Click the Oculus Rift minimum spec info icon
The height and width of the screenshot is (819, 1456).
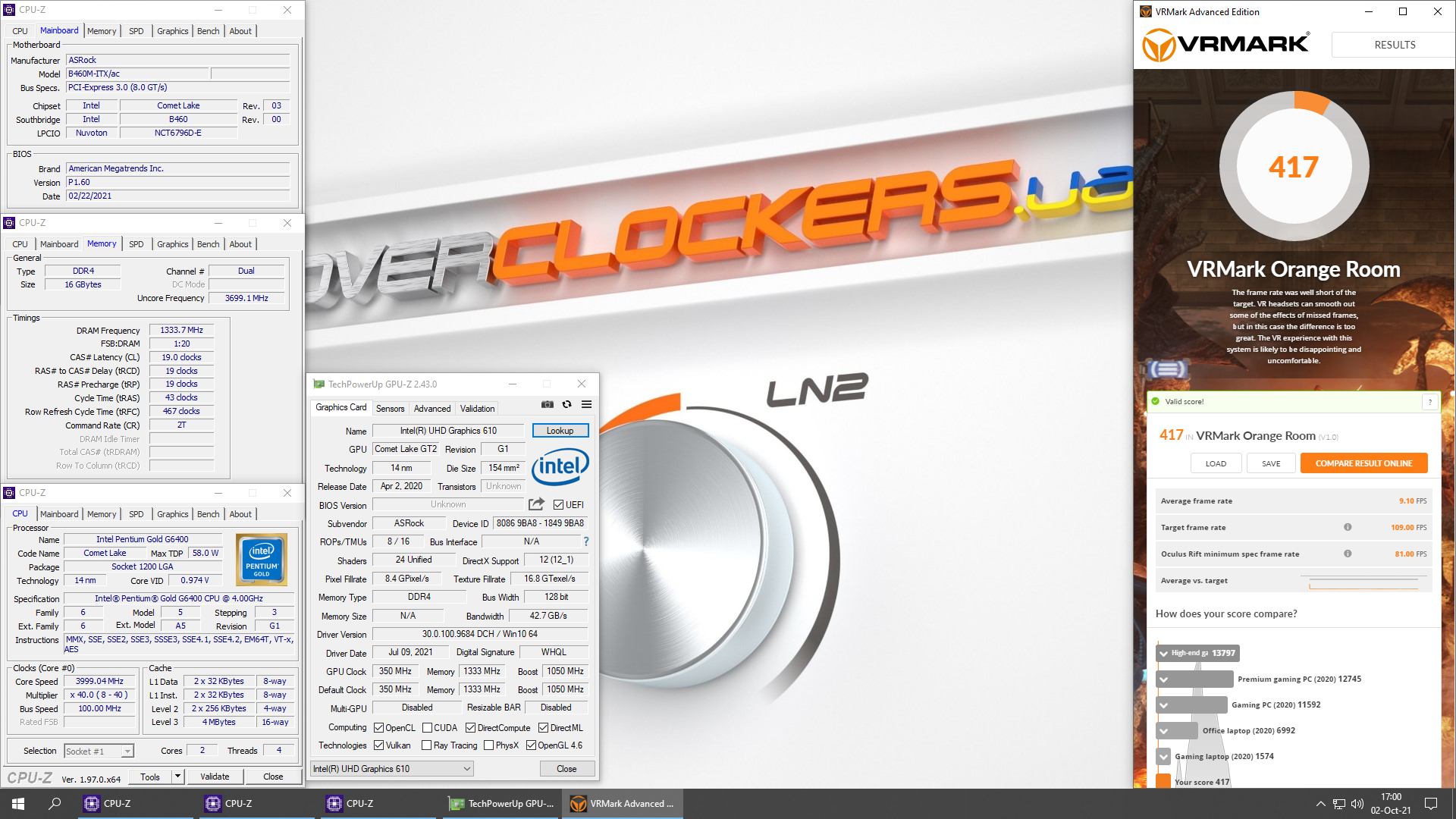(1348, 554)
